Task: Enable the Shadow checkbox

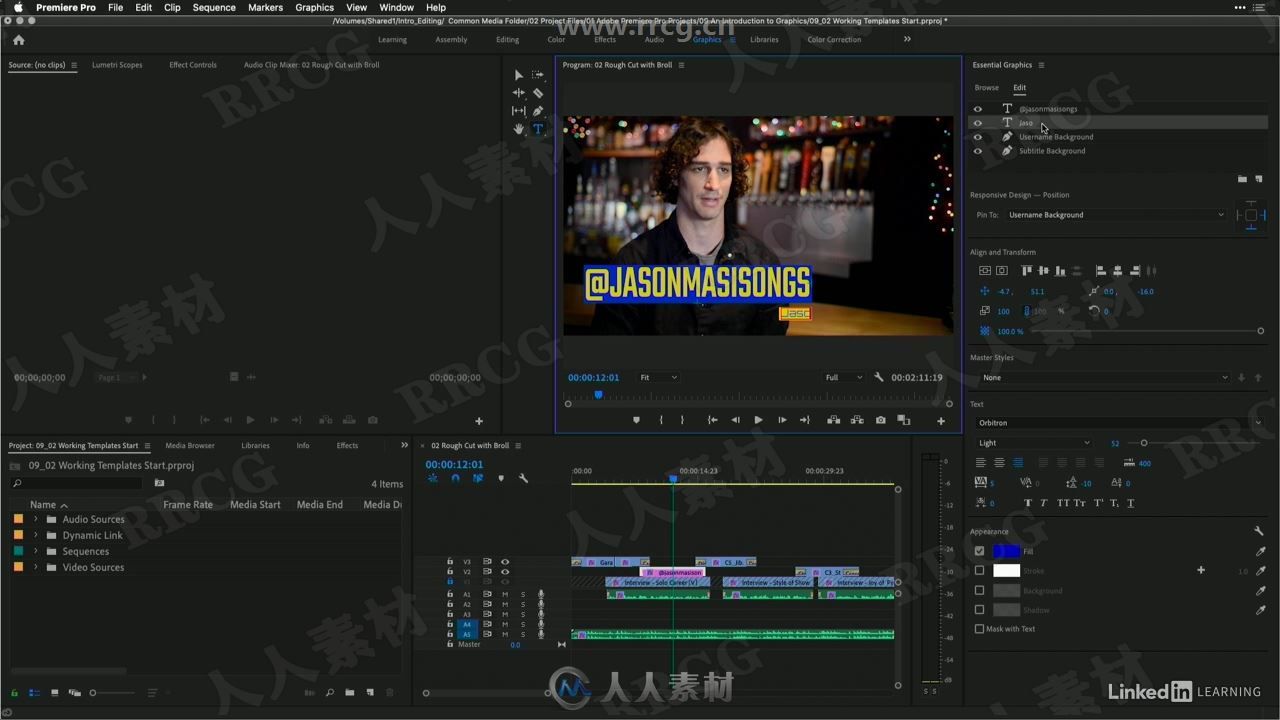Action: coord(979,610)
